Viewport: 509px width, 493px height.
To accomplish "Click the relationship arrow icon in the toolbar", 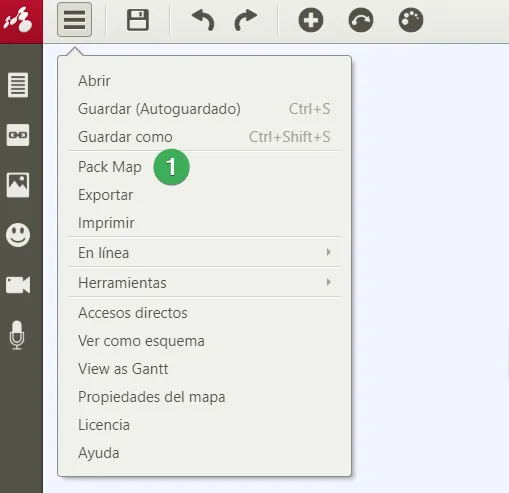I will [x=361, y=20].
